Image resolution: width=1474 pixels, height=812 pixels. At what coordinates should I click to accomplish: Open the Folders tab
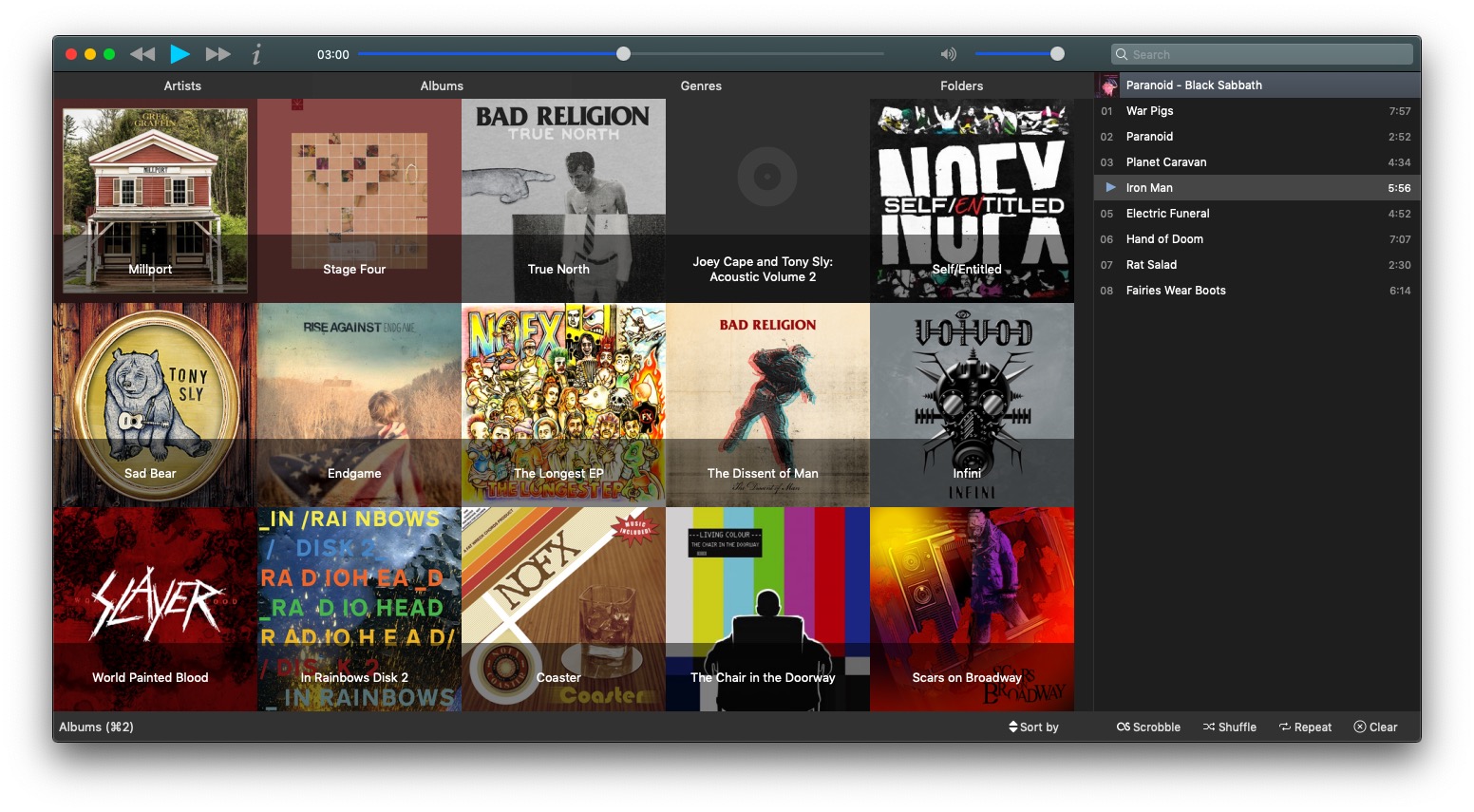click(961, 85)
